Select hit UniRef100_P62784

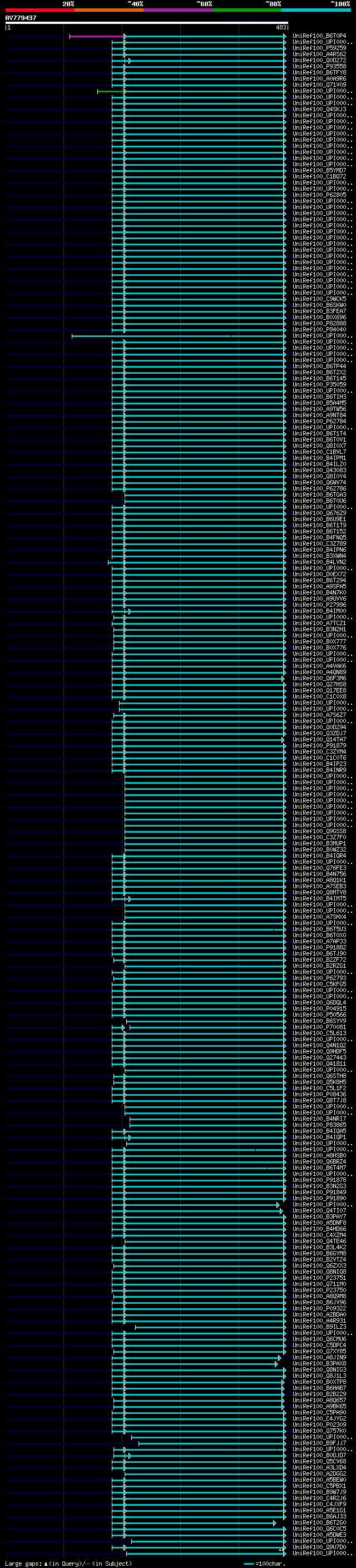tap(319, 421)
